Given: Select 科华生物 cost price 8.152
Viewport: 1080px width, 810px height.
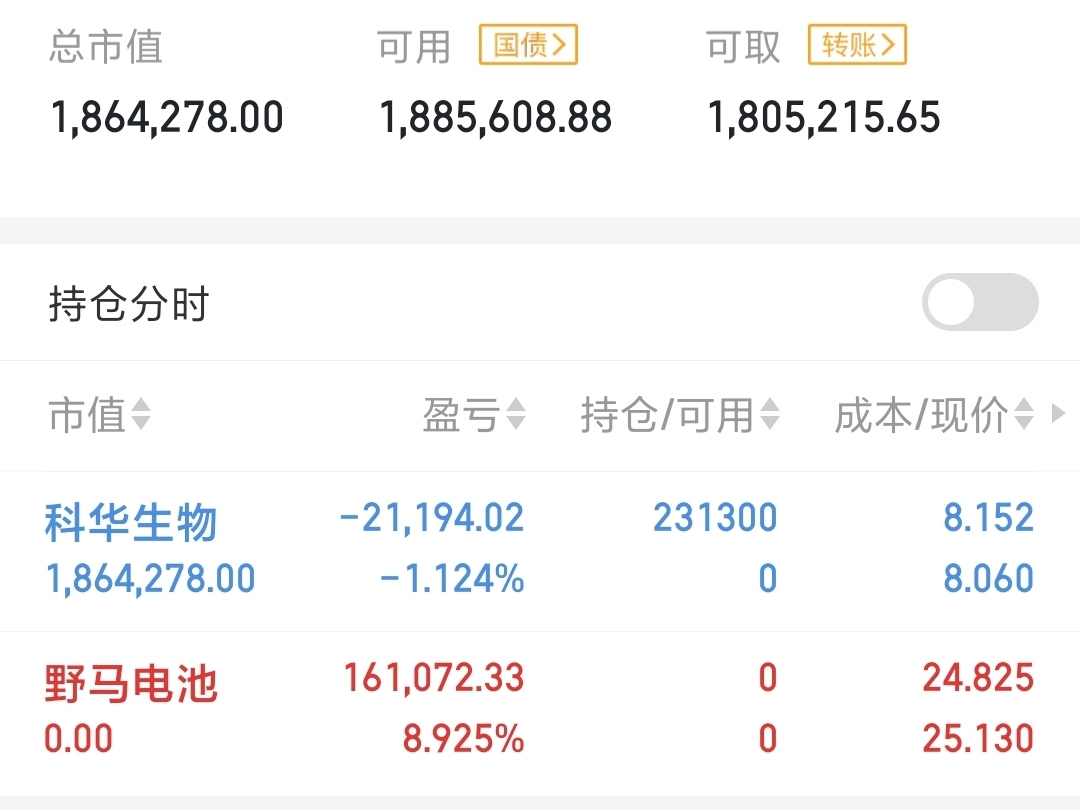Looking at the screenshot, I should (988, 518).
